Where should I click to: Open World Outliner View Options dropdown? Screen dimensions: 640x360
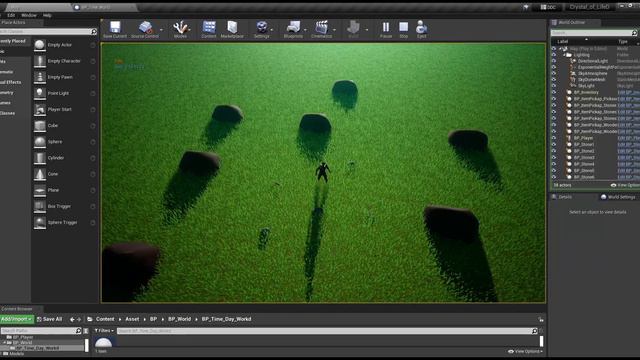625,185
